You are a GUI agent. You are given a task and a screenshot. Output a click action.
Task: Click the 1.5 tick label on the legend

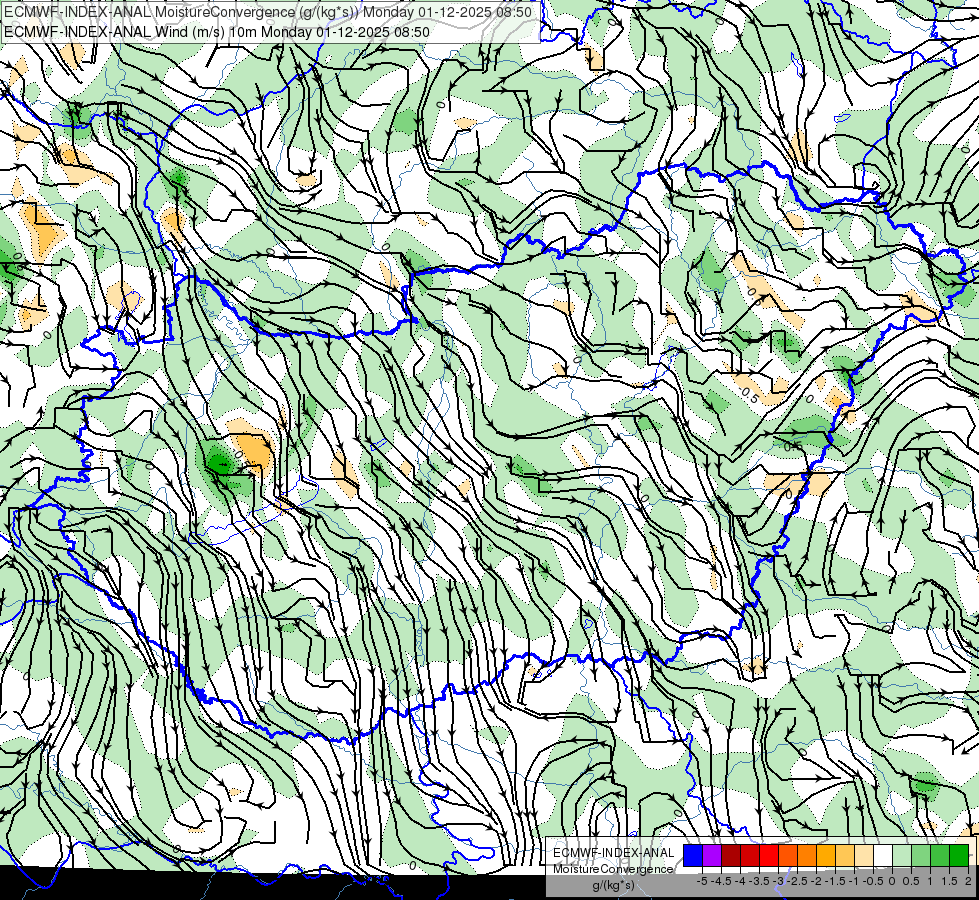950,881
